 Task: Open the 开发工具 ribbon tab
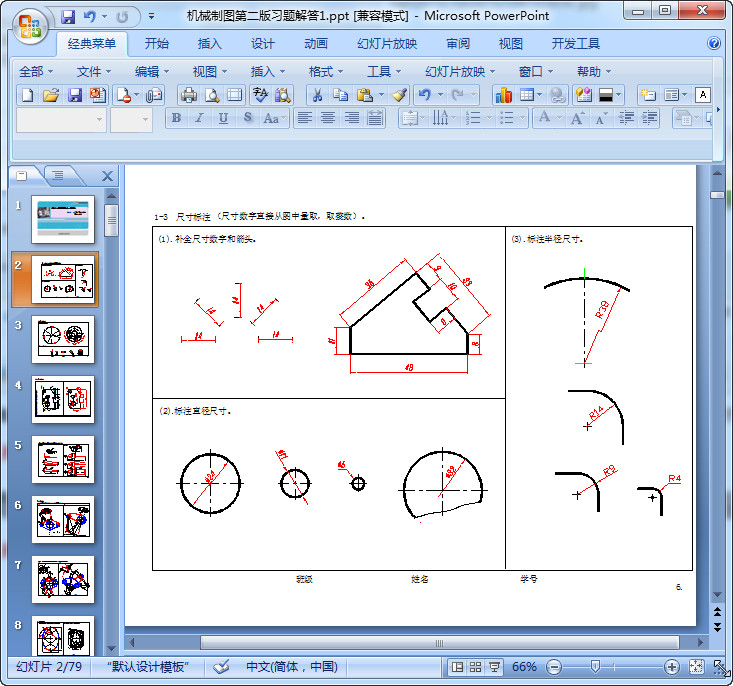pyautogui.click(x=575, y=43)
